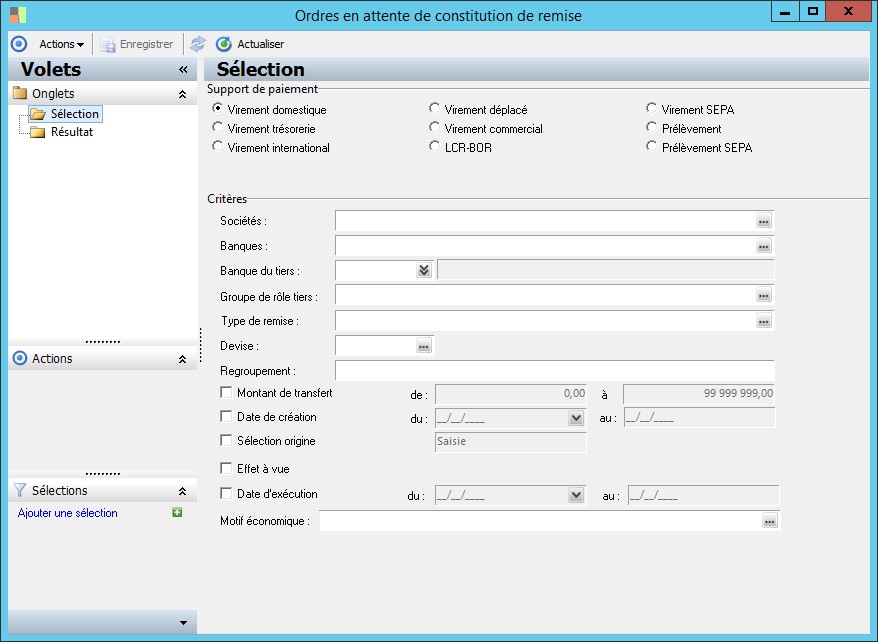This screenshot has width=878, height=642.
Task: Enable Date de création checkbox
Action: click(226, 416)
